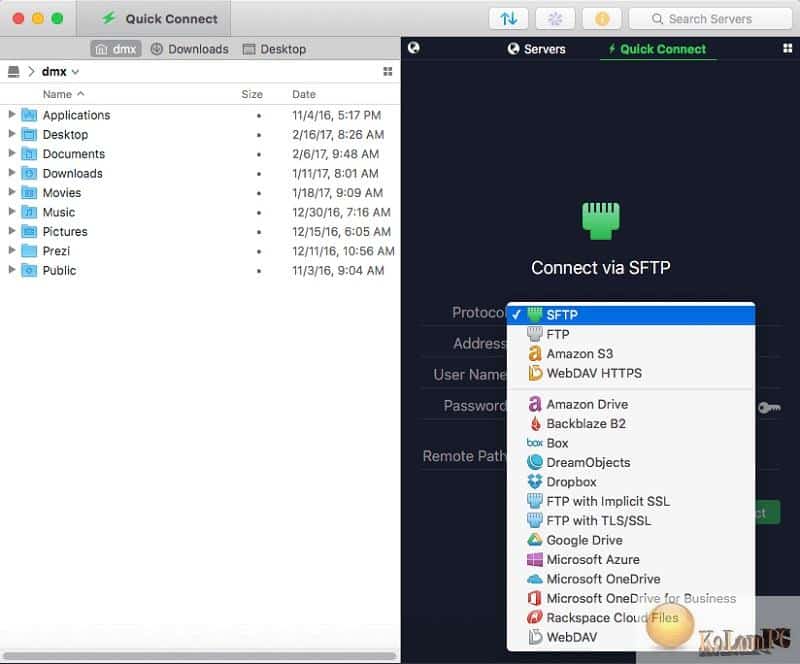This screenshot has width=800, height=664.
Task: Open the globe icon in remote pane
Action: click(414, 48)
